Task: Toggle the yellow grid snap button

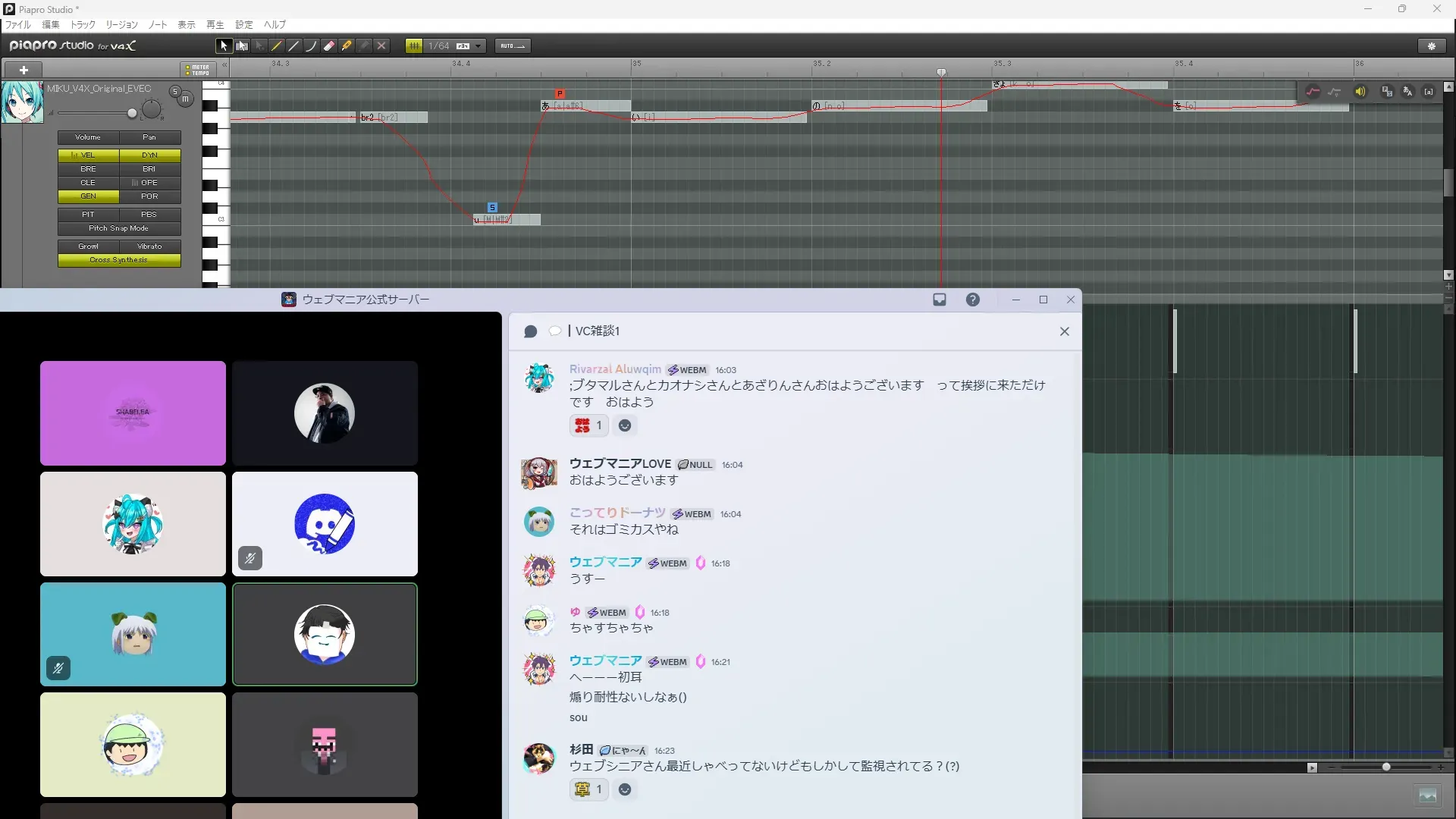Action: tap(414, 46)
